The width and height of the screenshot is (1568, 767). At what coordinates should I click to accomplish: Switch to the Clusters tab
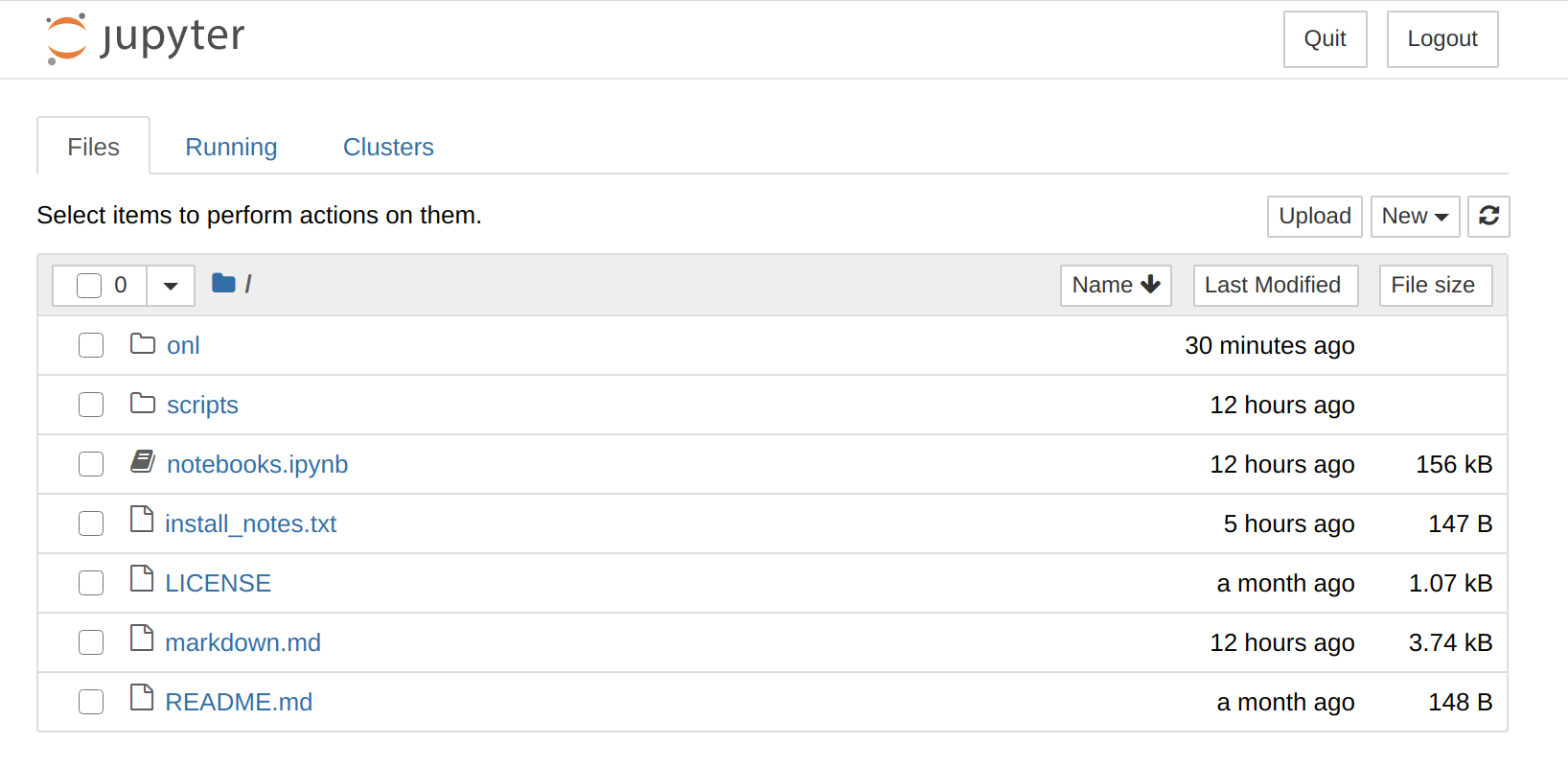[388, 147]
